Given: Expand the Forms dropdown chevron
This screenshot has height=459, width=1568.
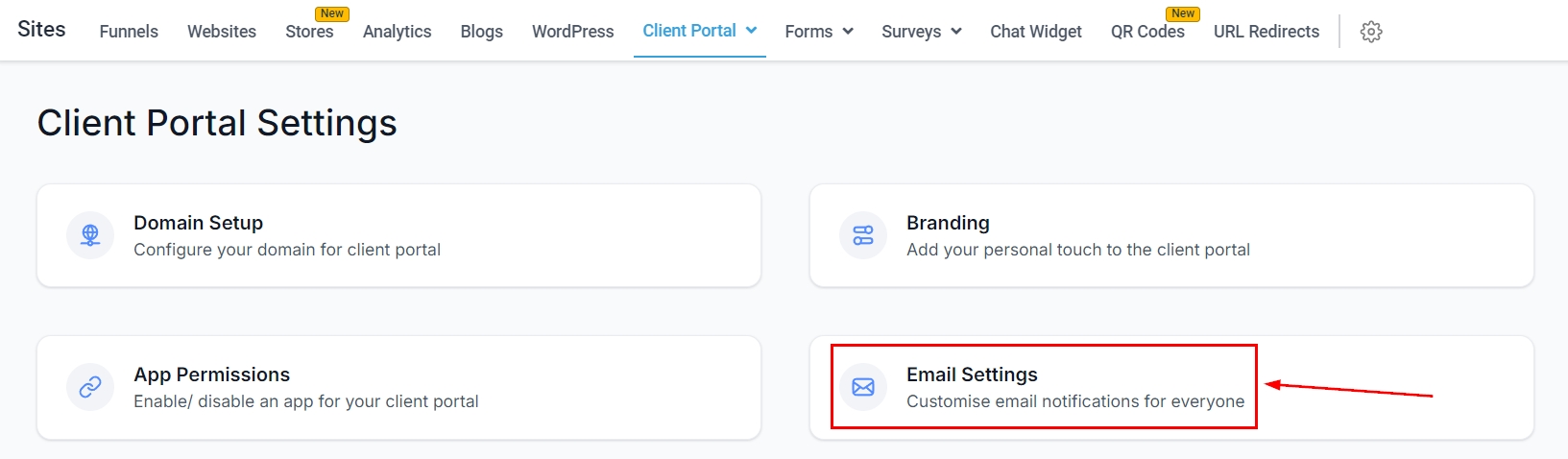Looking at the screenshot, I should (x=848, y=32).
